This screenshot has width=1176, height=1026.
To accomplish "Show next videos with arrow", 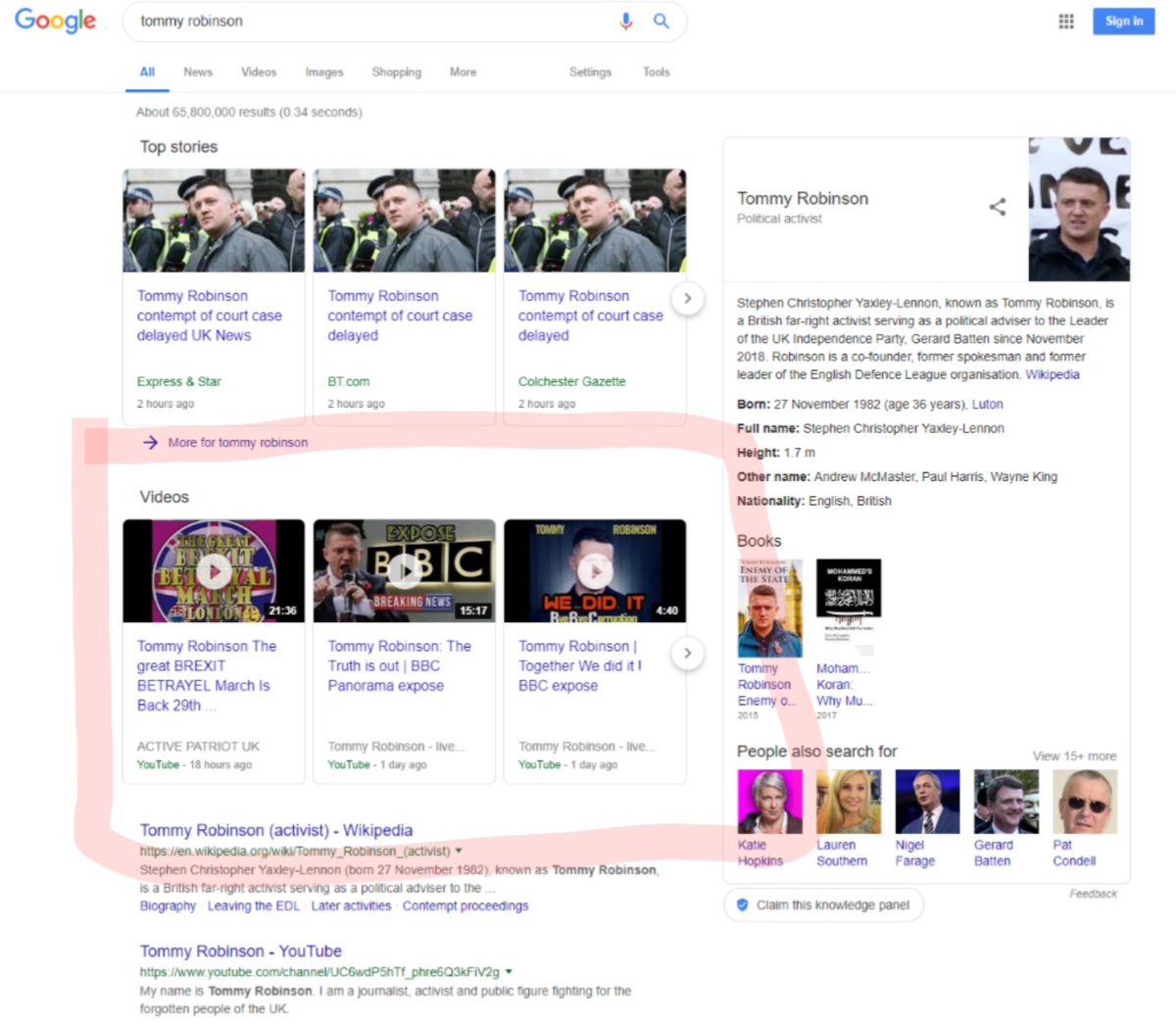I will pos(688,653).
